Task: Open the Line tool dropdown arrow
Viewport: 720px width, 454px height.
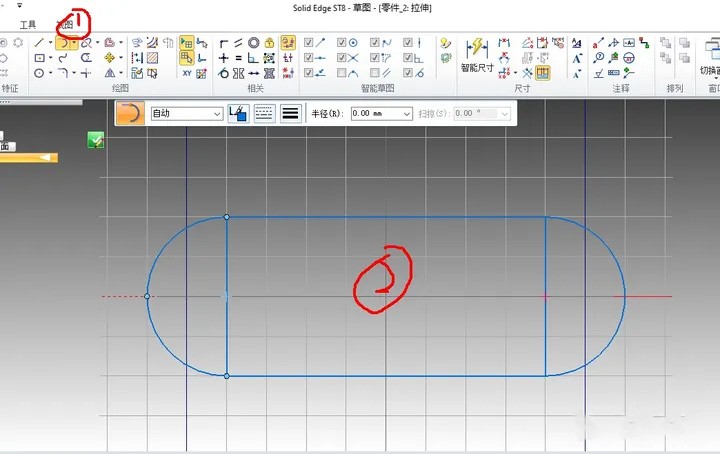Action: 51,43
